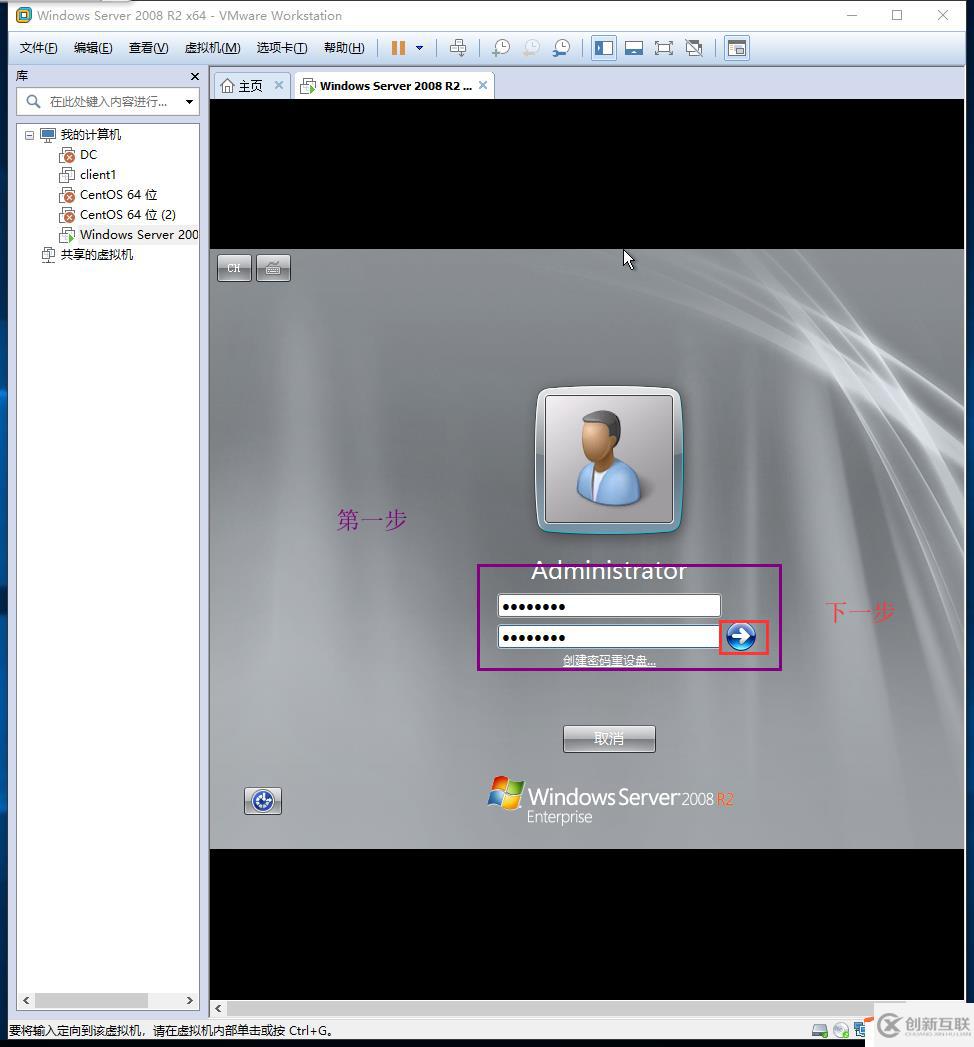Open the snapshot manager
Screen dimensions: 974x1047
tap(561, 48)
